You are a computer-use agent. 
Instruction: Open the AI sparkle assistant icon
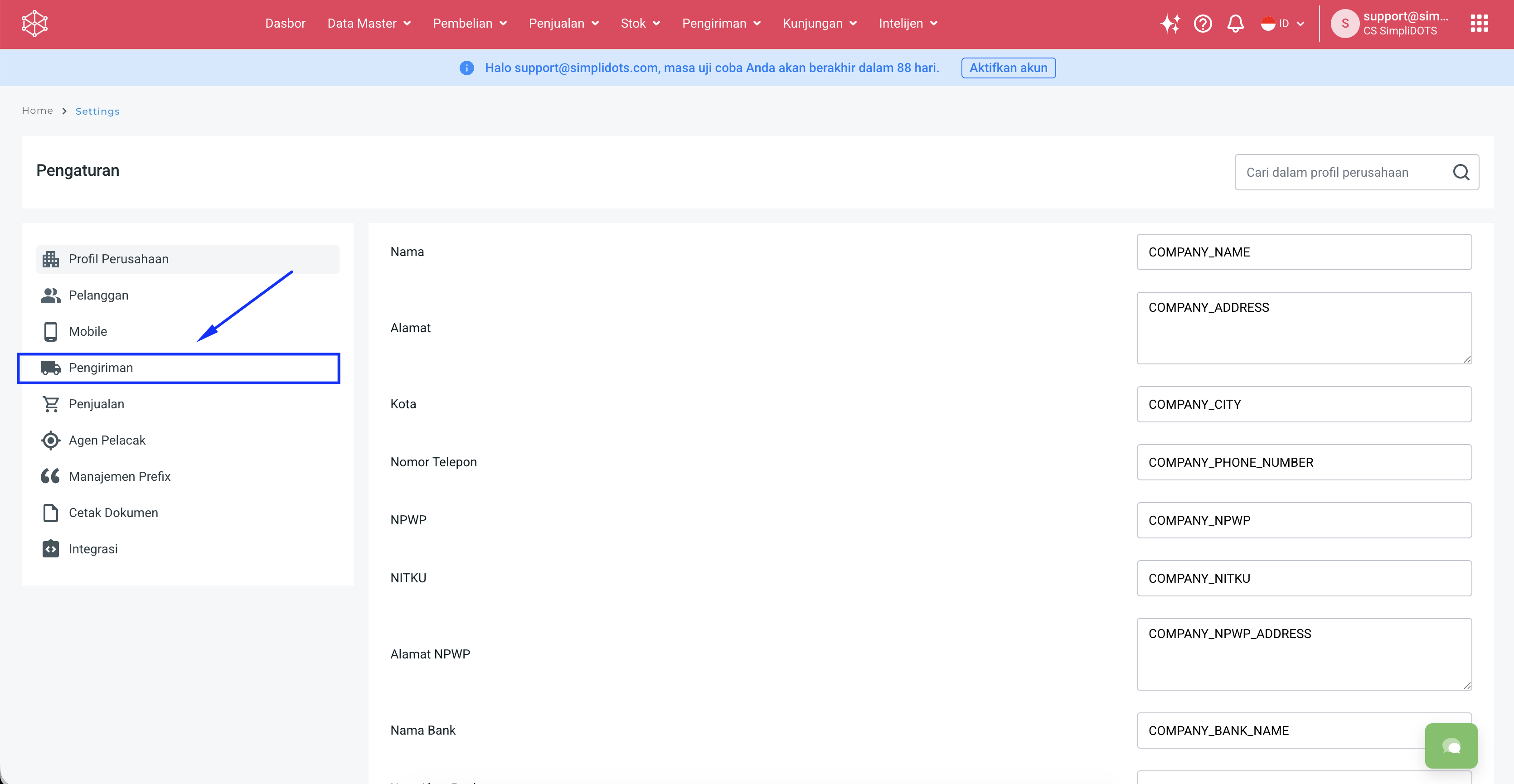[x=1169, y=24]
